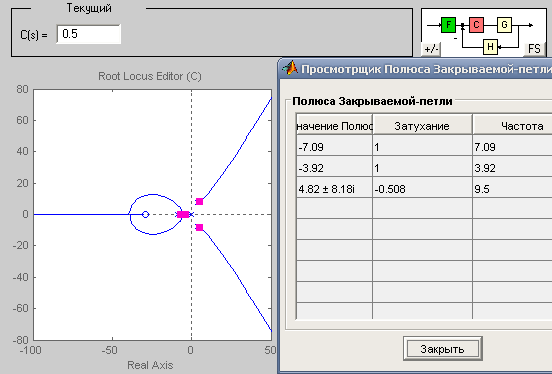Click the MATLAB icon in dialog title

(290, 68)
